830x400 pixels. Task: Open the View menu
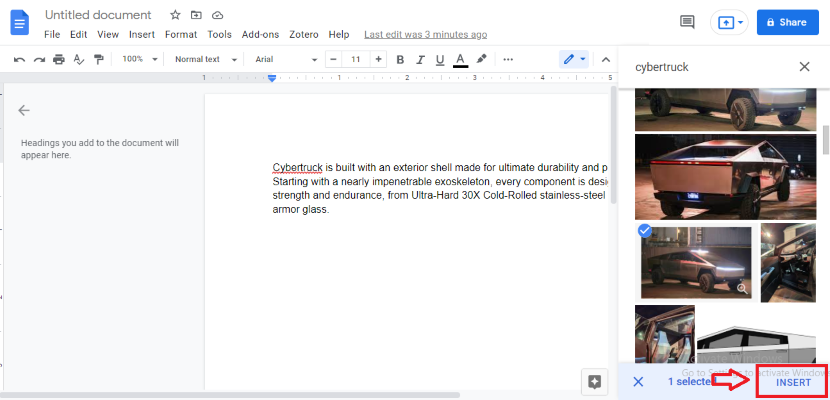[108, 34]
